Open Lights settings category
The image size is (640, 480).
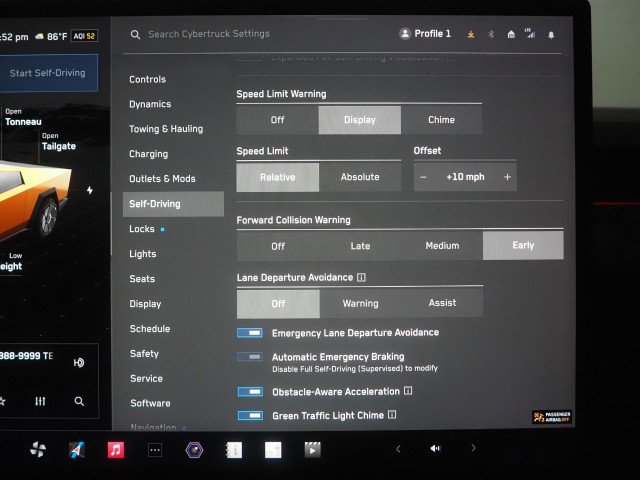(x=142, y=254)
